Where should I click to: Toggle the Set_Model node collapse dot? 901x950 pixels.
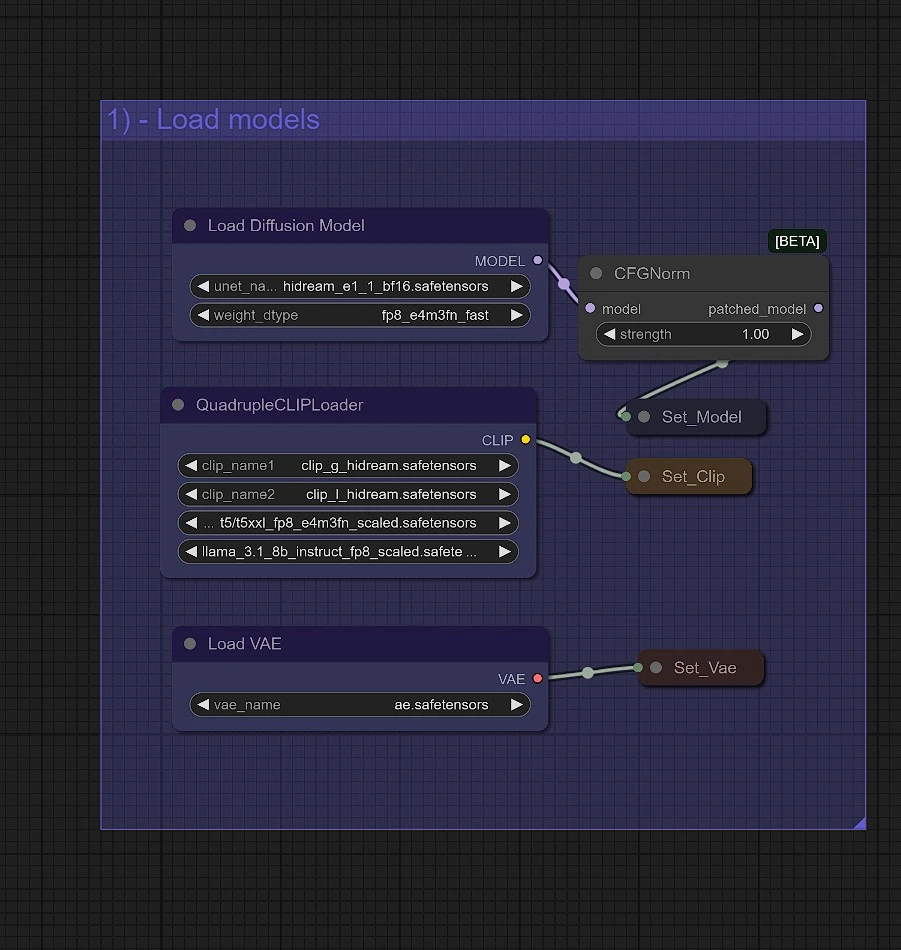coord(644,417)
